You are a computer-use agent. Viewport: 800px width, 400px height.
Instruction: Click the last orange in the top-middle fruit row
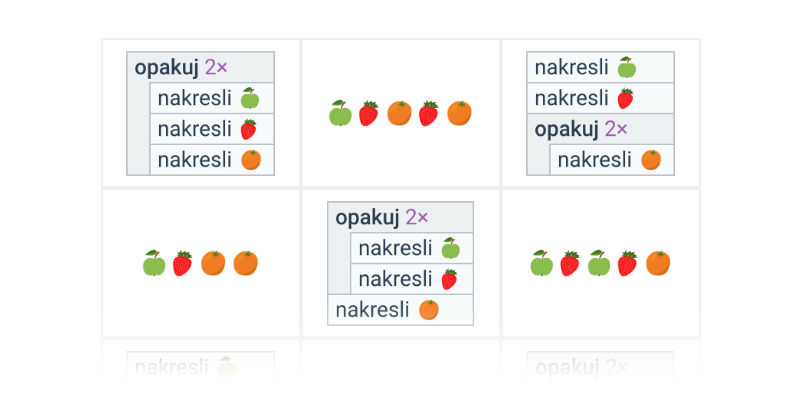coord(459,113)
